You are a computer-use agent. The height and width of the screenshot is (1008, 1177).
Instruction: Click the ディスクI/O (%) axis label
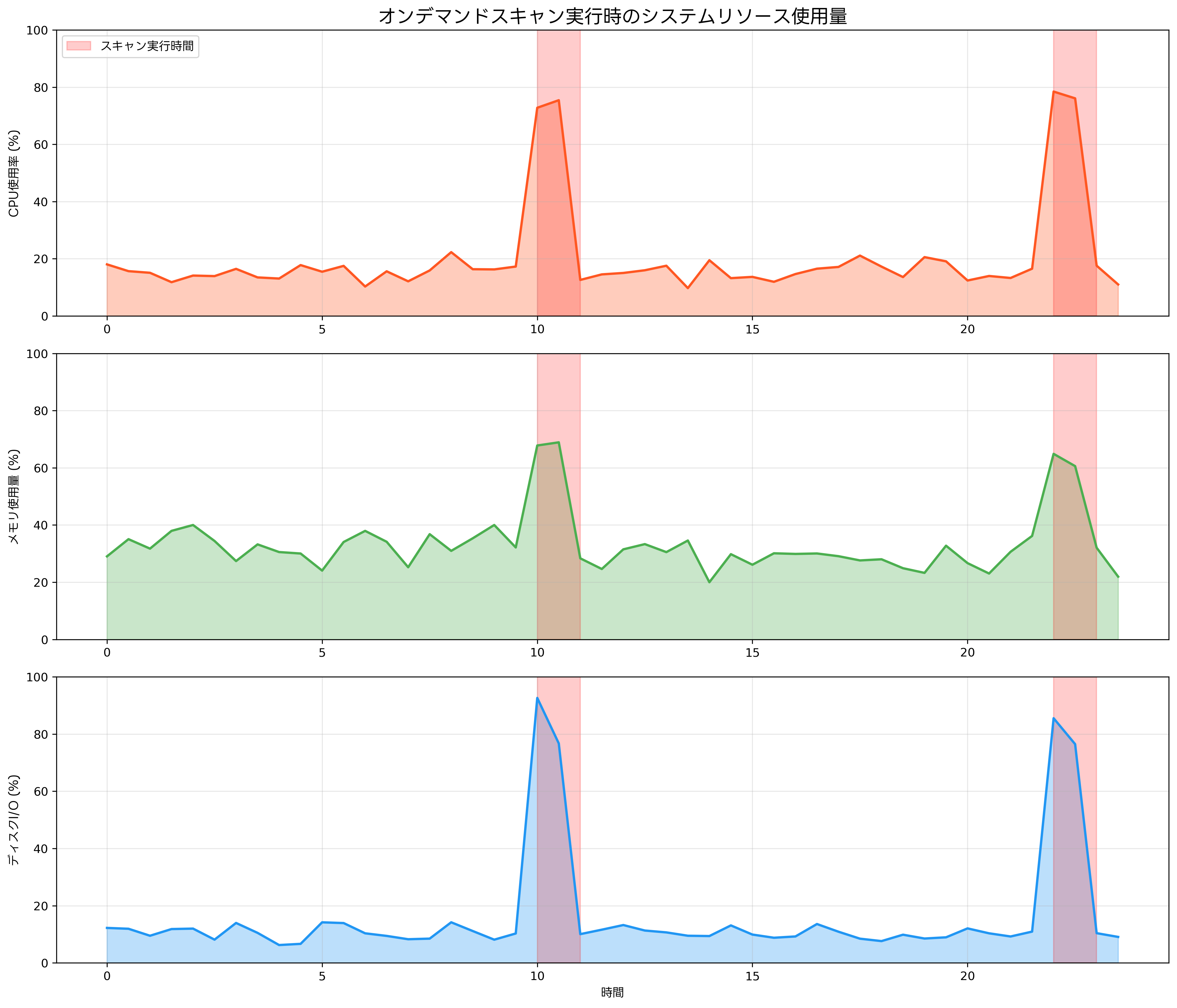click(14, 820)
